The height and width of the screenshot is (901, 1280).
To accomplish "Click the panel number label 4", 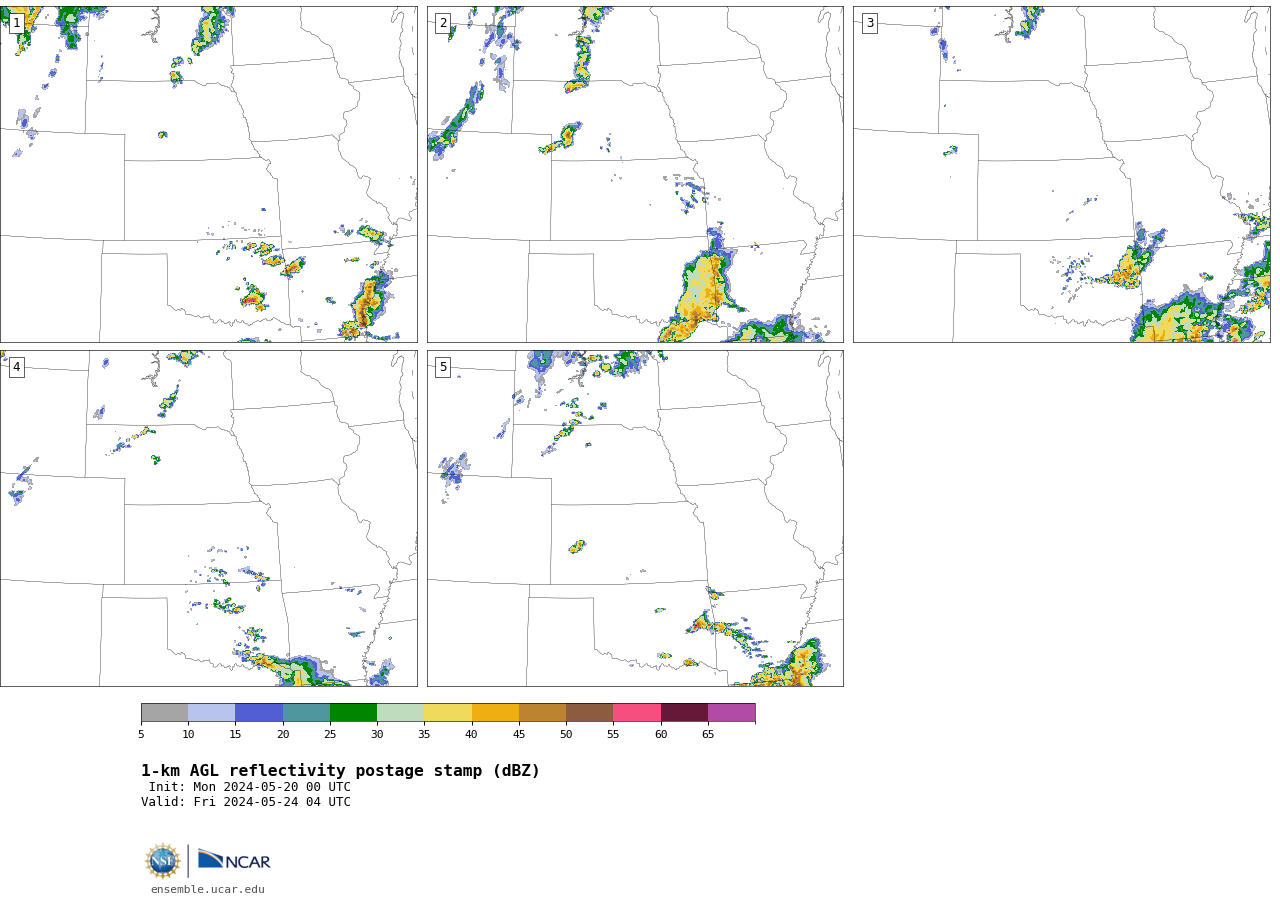I will coord(16,367).
